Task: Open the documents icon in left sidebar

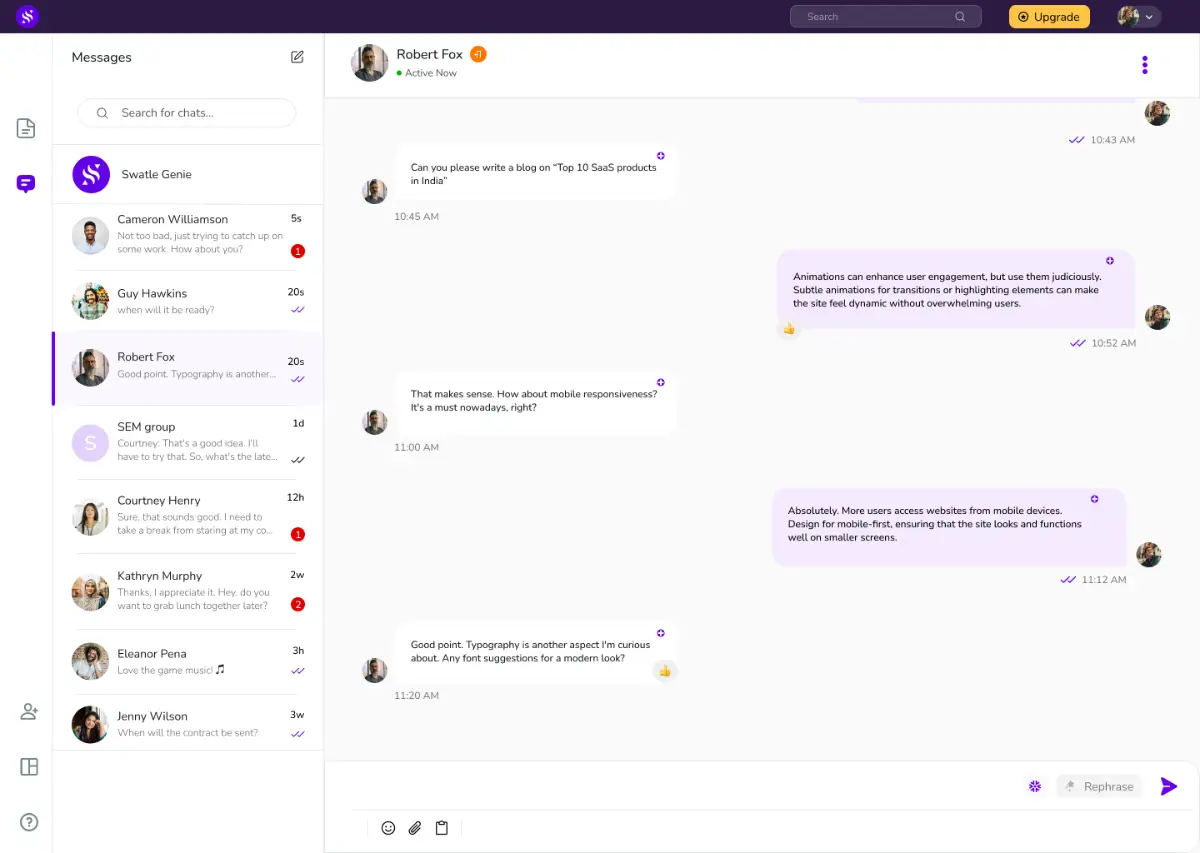Action: tap(26, 128)
